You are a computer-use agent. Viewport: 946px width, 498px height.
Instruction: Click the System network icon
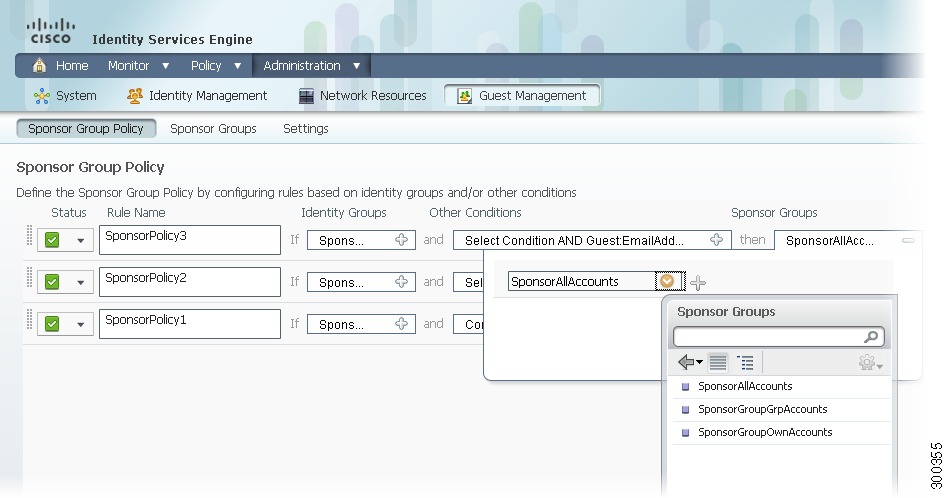(x=42, y=96)
